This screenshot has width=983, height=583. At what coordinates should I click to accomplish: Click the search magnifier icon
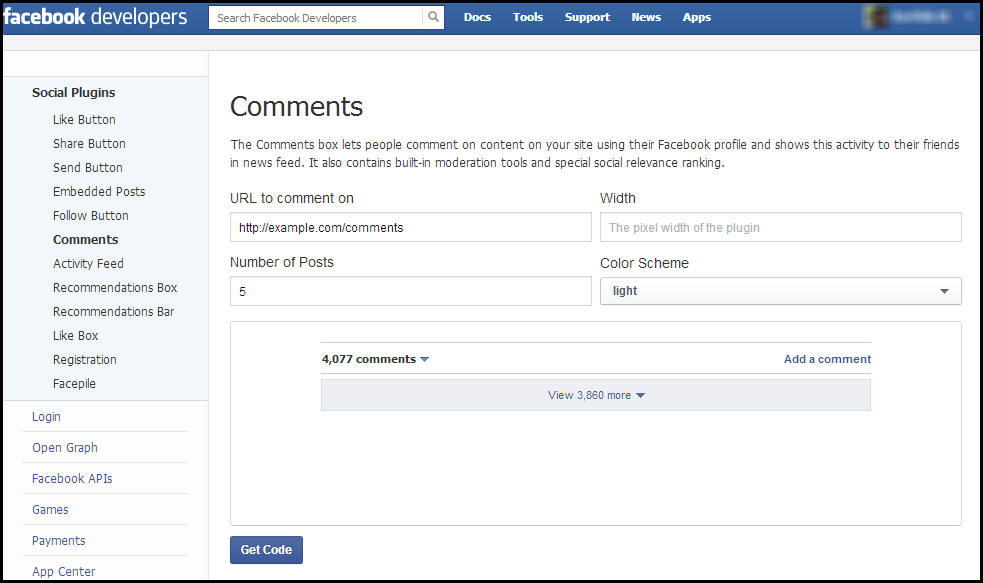coord(433,17)
